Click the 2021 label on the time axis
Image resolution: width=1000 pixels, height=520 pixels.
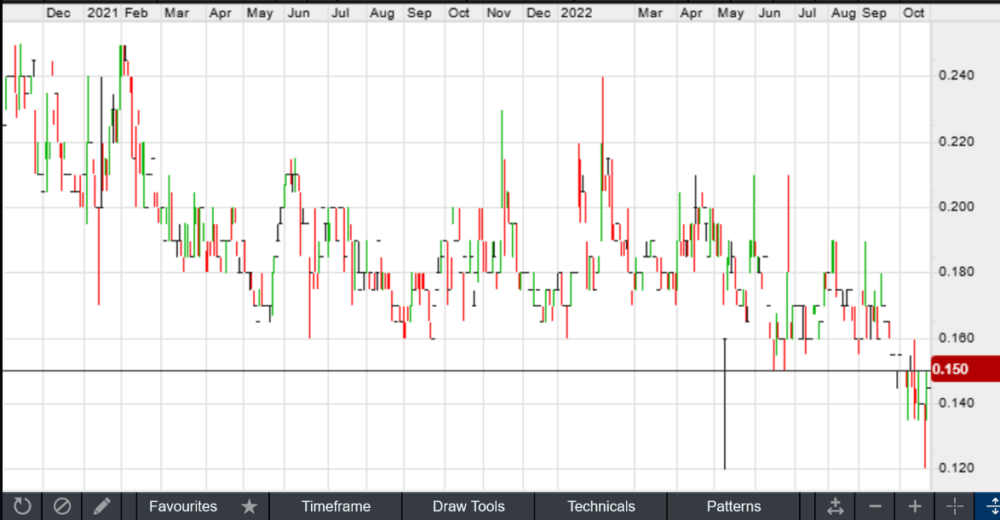(103, 13)
